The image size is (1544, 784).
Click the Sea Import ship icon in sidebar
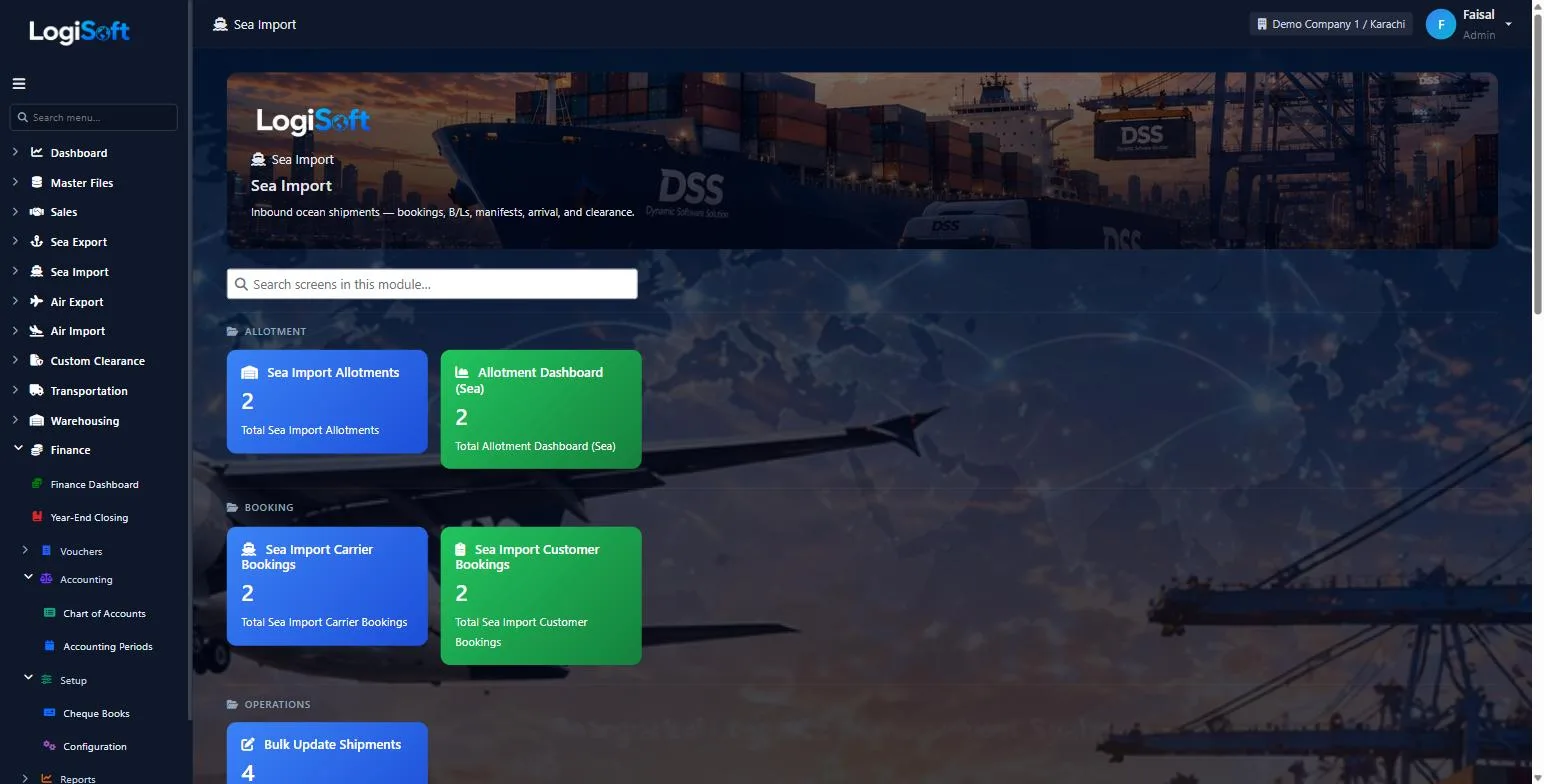click(37, 272)
